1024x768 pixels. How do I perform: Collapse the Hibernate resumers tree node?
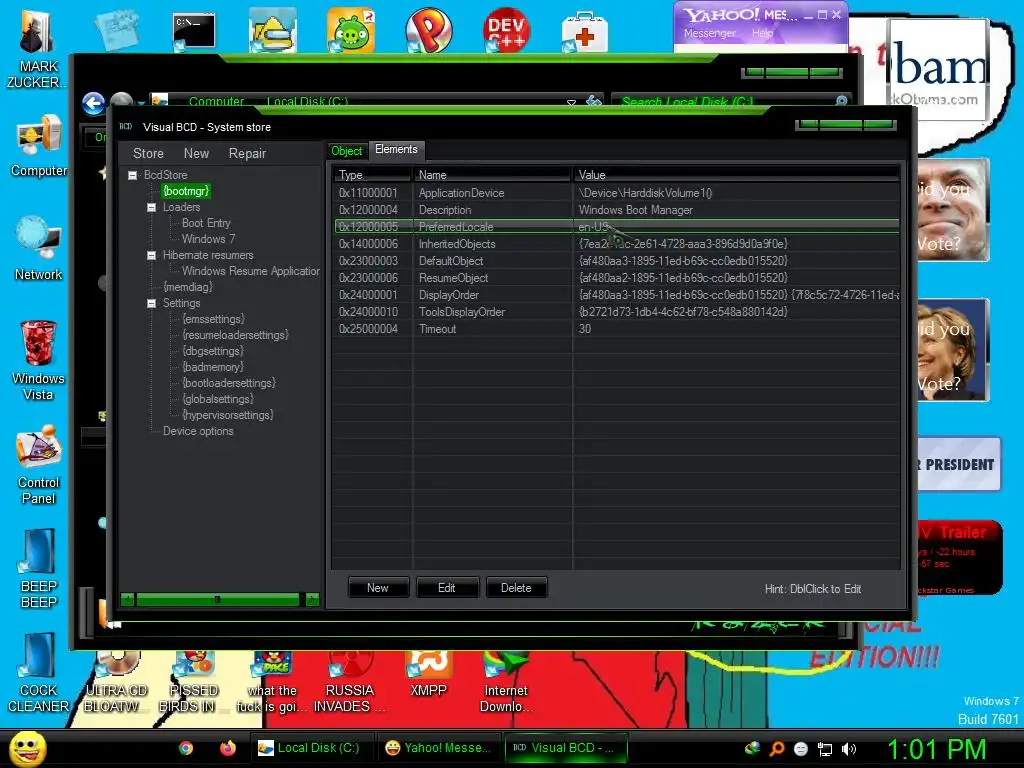point(152,255)
